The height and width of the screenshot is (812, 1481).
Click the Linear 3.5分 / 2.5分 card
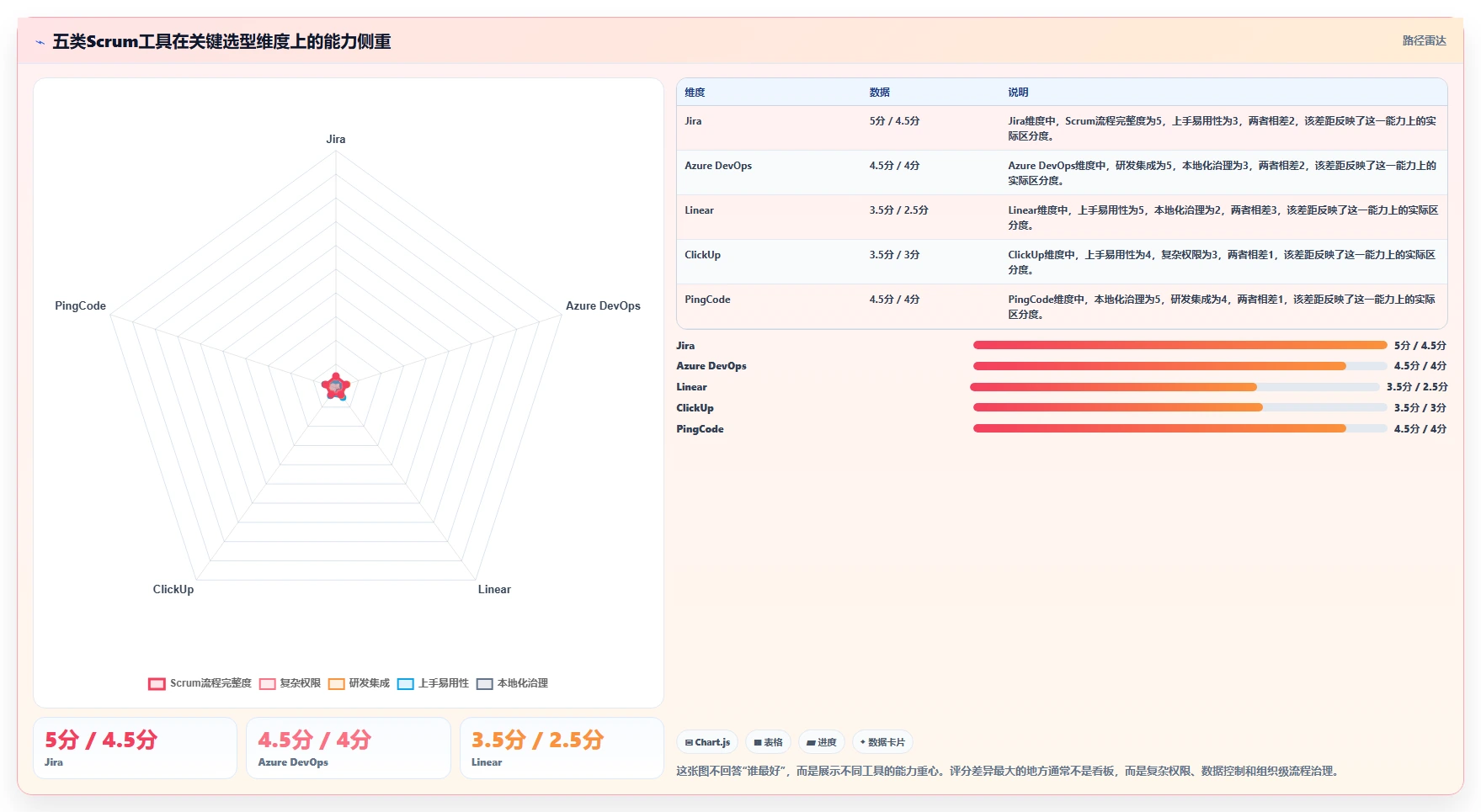[562, 748]
